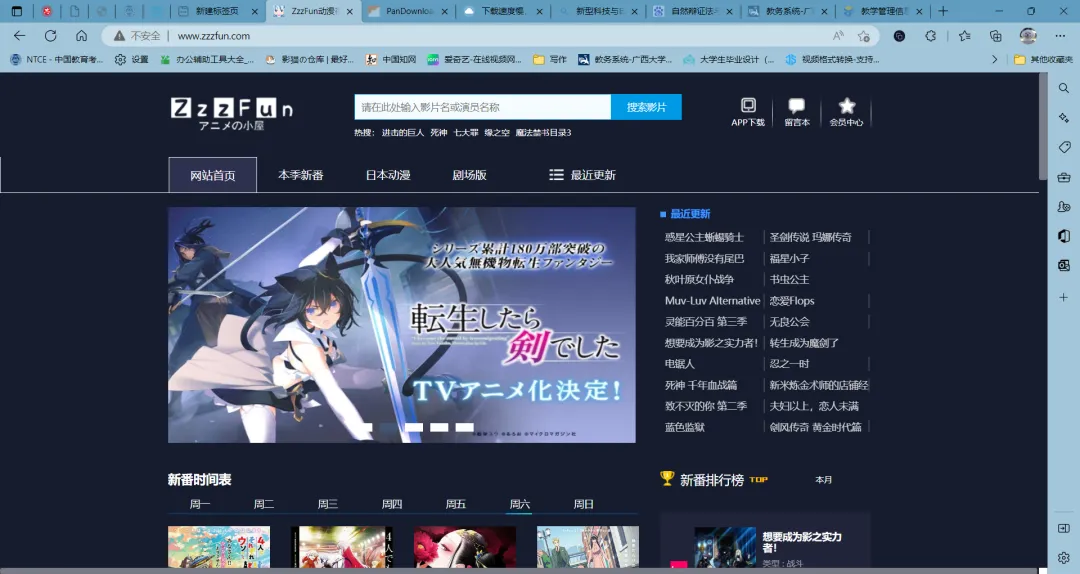The image size is (1080, 574).
Task: Open recent update 书虫公主
Action: point(789,279)
